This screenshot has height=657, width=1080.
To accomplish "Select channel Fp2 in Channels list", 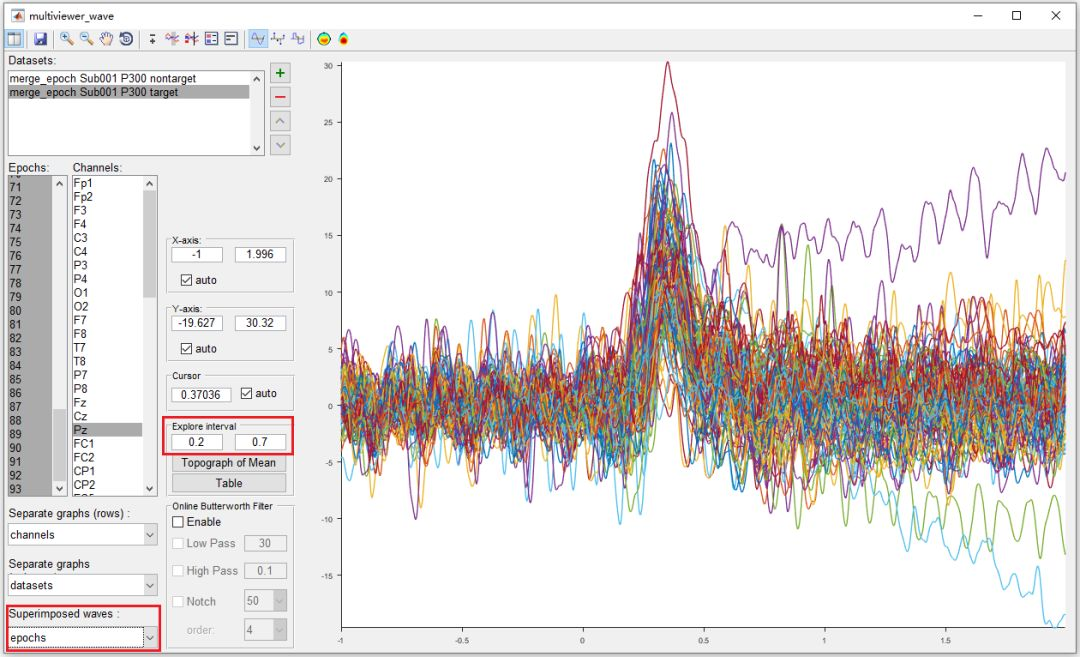I will click(x=107, y=197).
